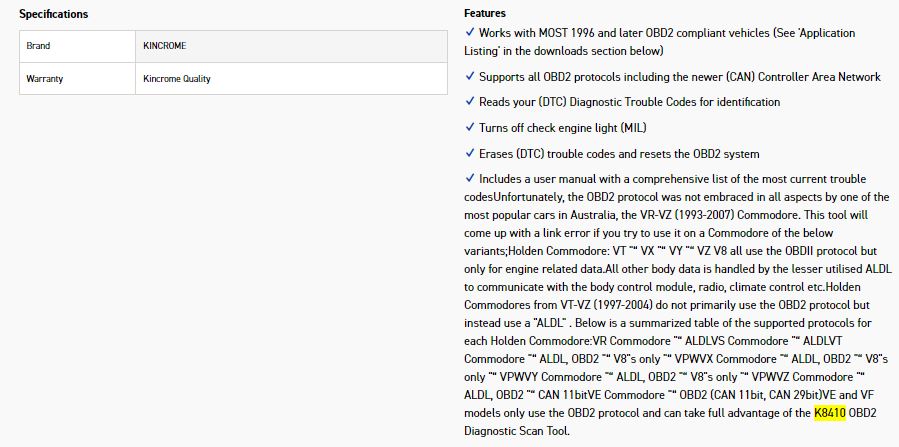Click the checkmark before "Reads your (DTC)"
Viewport: 899px width, 447px height.
(x=470, y=102)
